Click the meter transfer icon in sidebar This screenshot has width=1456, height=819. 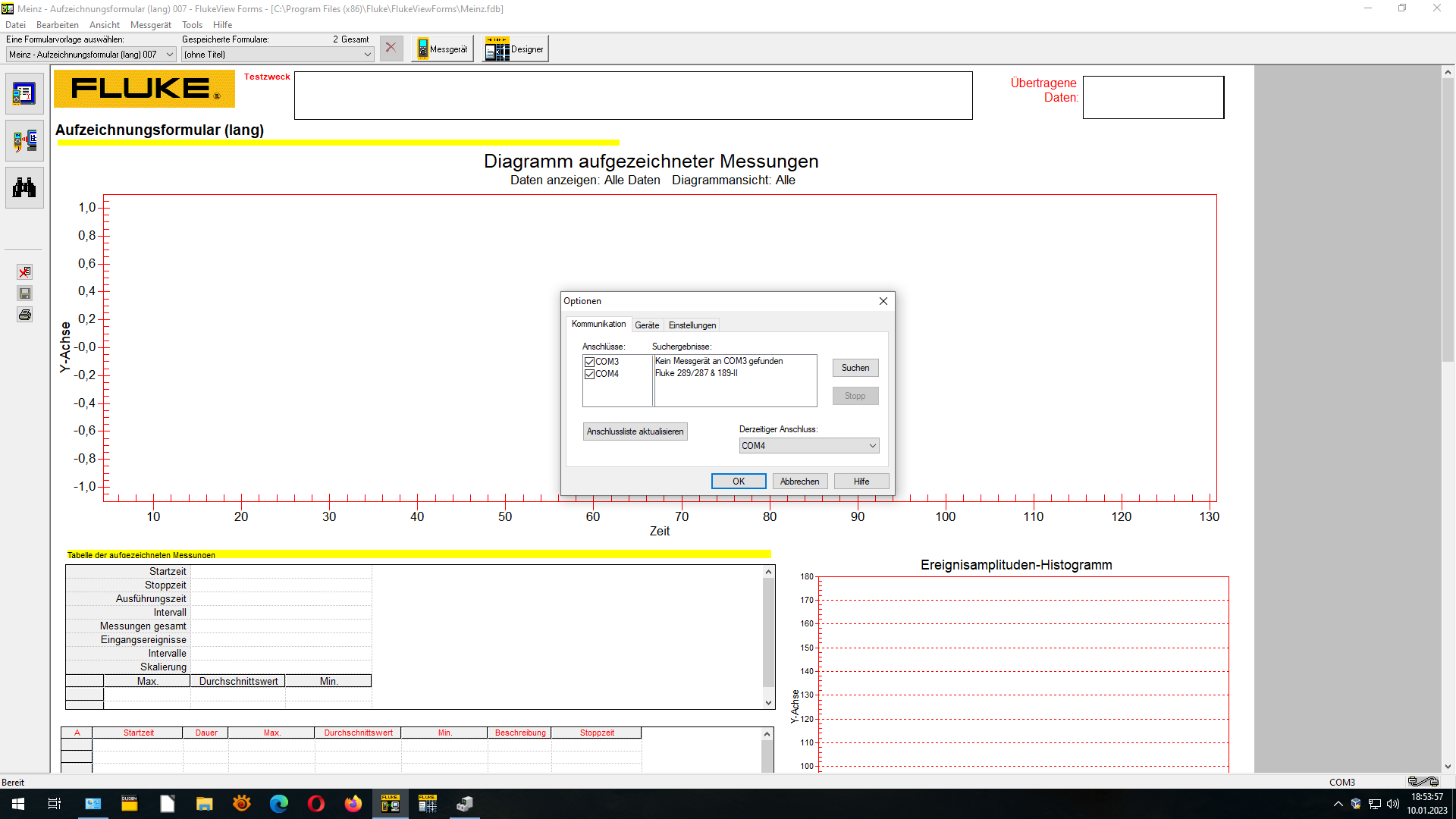point(24,141)
